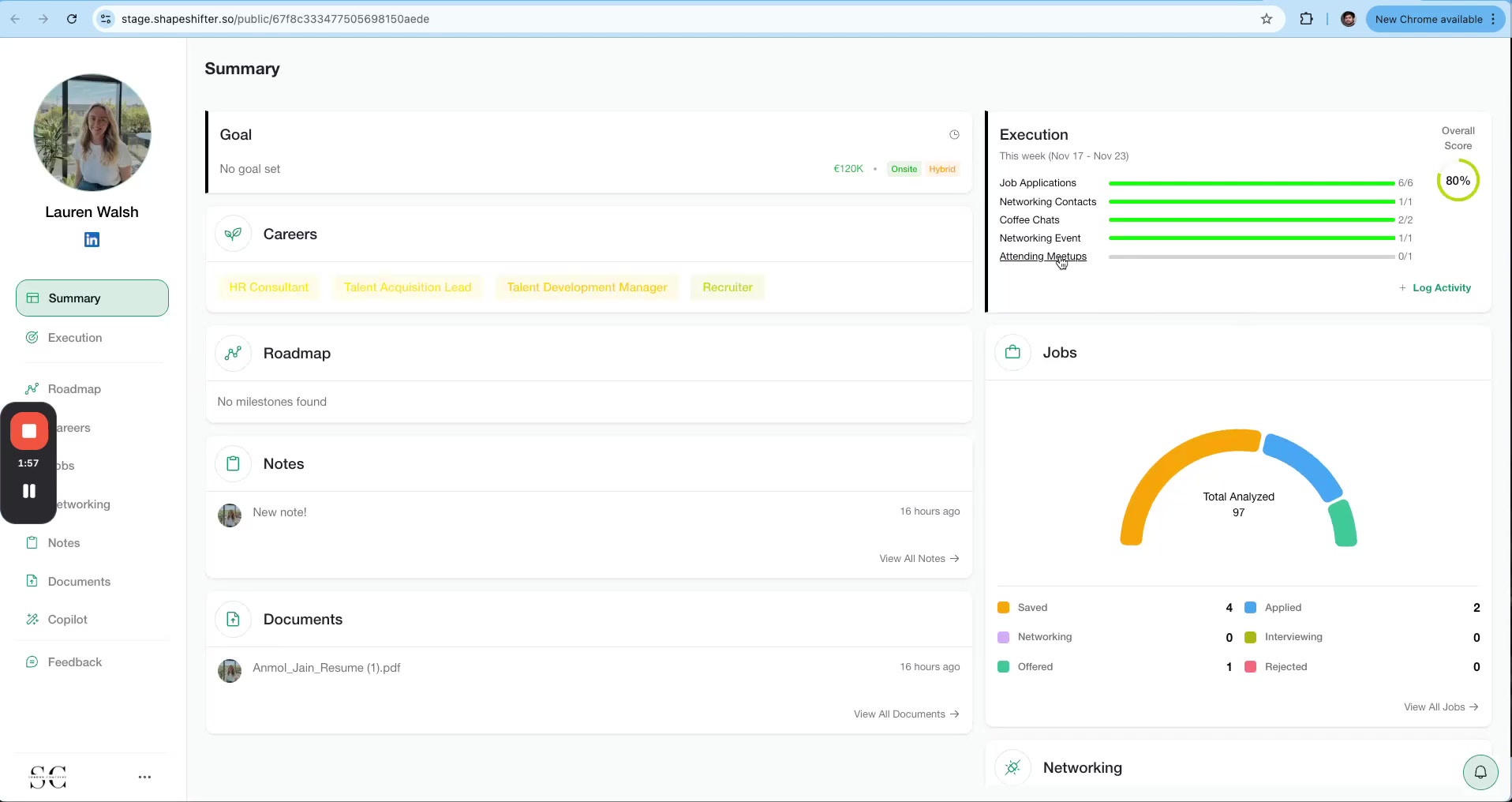
Task: Click the Attending Meetups link
Action: point(1042,256)
